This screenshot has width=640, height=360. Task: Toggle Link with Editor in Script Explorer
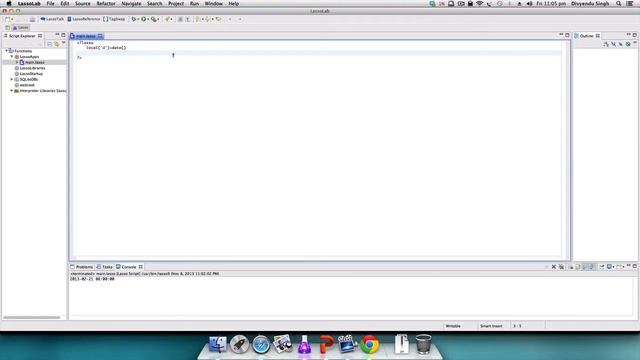click(57, 44)
